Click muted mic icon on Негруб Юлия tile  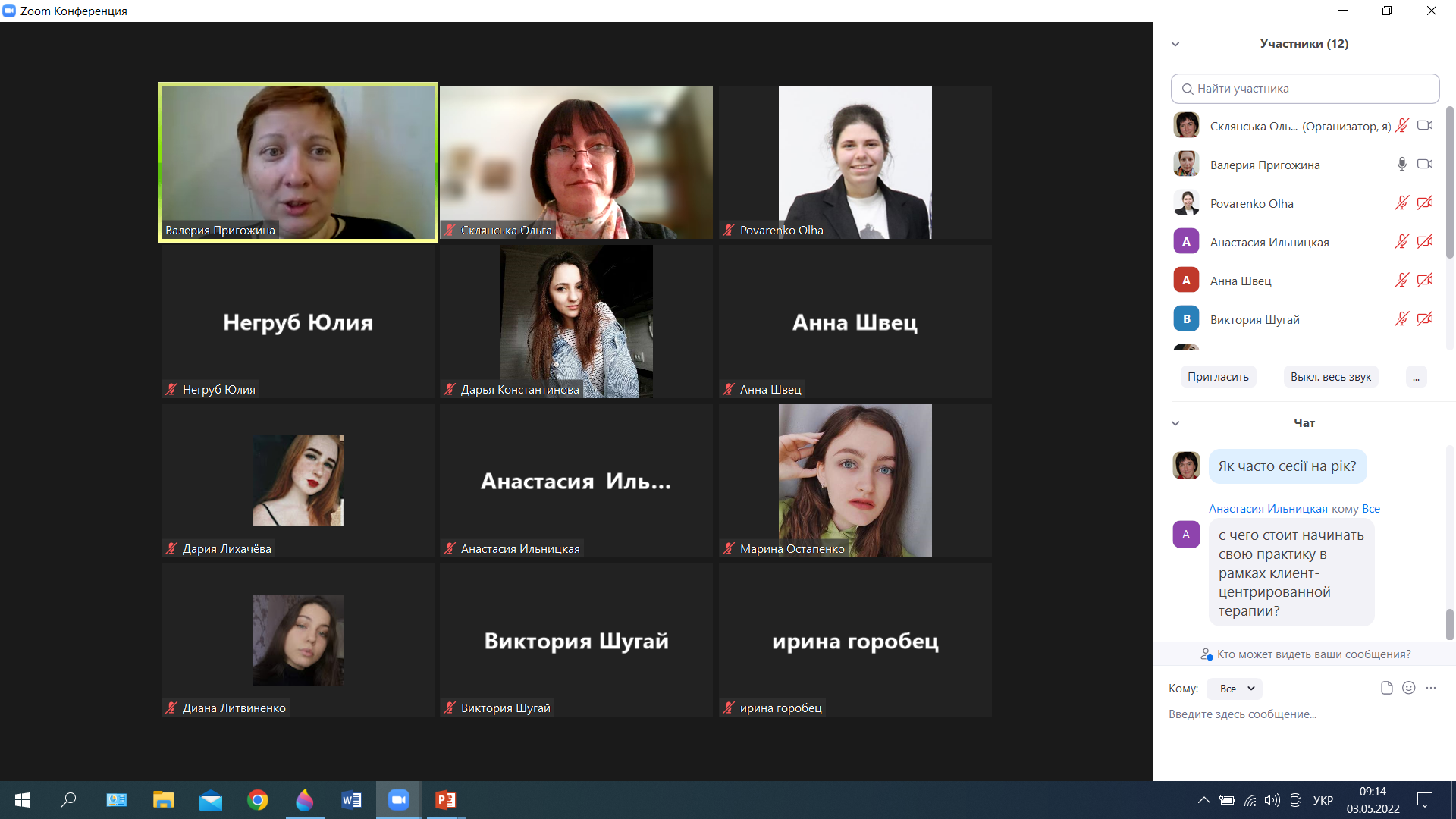pos(171,389)
